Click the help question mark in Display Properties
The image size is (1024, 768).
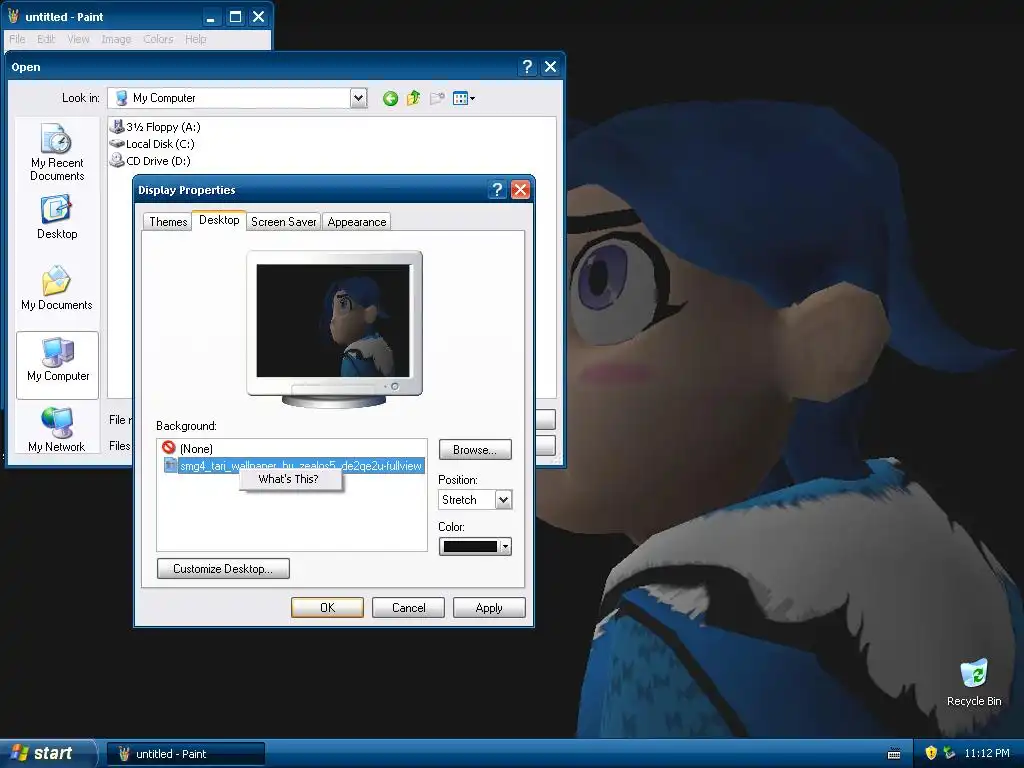tap(497, 190)
